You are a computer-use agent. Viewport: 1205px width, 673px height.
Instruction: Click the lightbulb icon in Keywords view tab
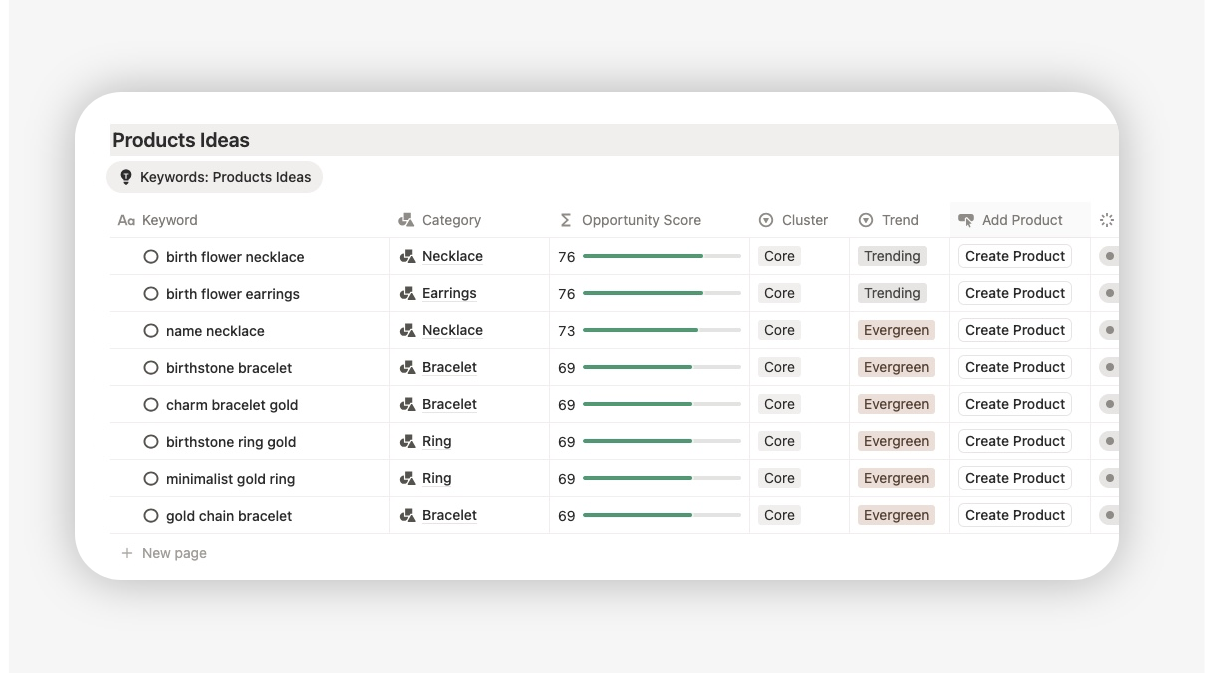click(x=126, y=177)
